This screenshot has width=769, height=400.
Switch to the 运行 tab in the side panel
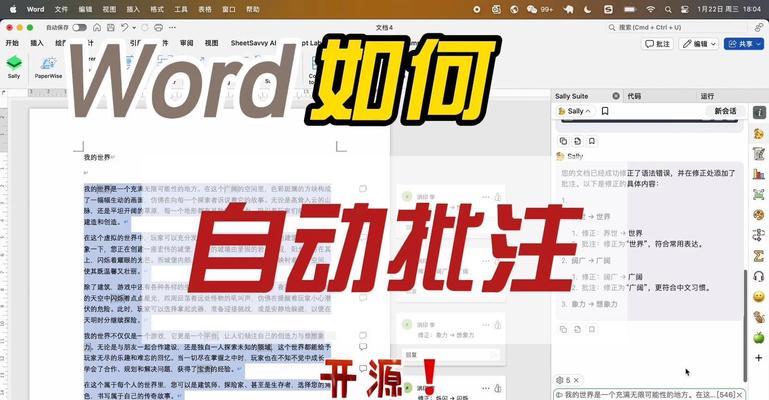click(x=707, y=96)
